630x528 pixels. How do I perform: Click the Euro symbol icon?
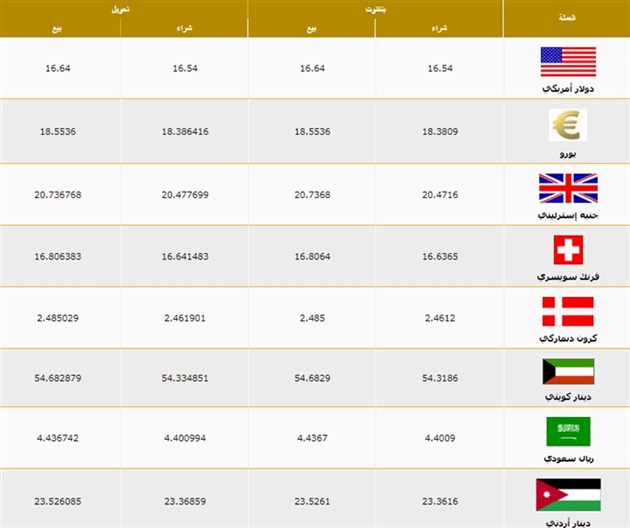567,124
